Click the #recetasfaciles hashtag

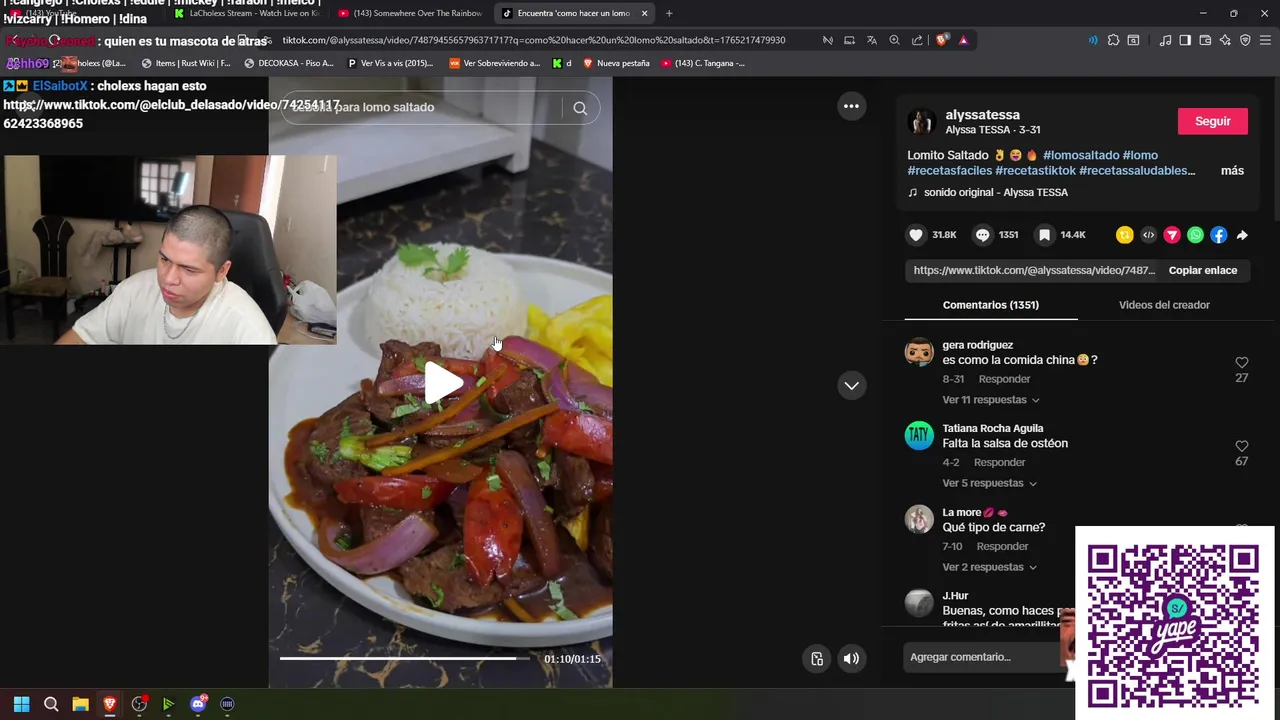pyautogui.click(x=949, y=171)
